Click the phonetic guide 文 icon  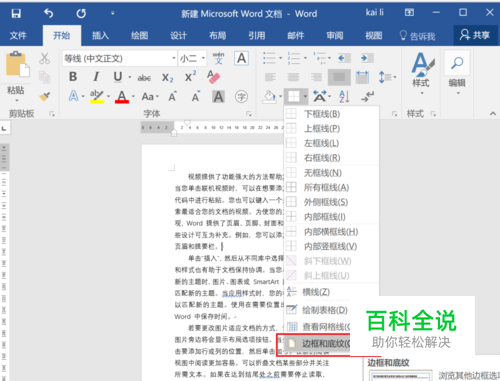tap(219, 59)
